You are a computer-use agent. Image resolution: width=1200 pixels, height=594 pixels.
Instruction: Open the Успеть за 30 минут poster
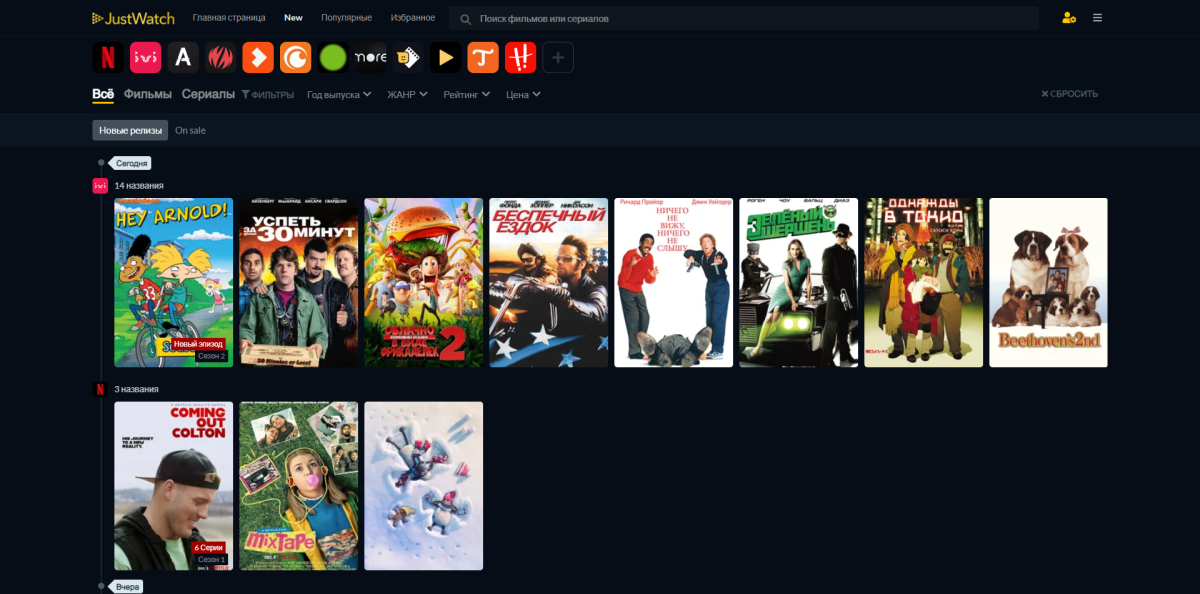pos(299,283)
